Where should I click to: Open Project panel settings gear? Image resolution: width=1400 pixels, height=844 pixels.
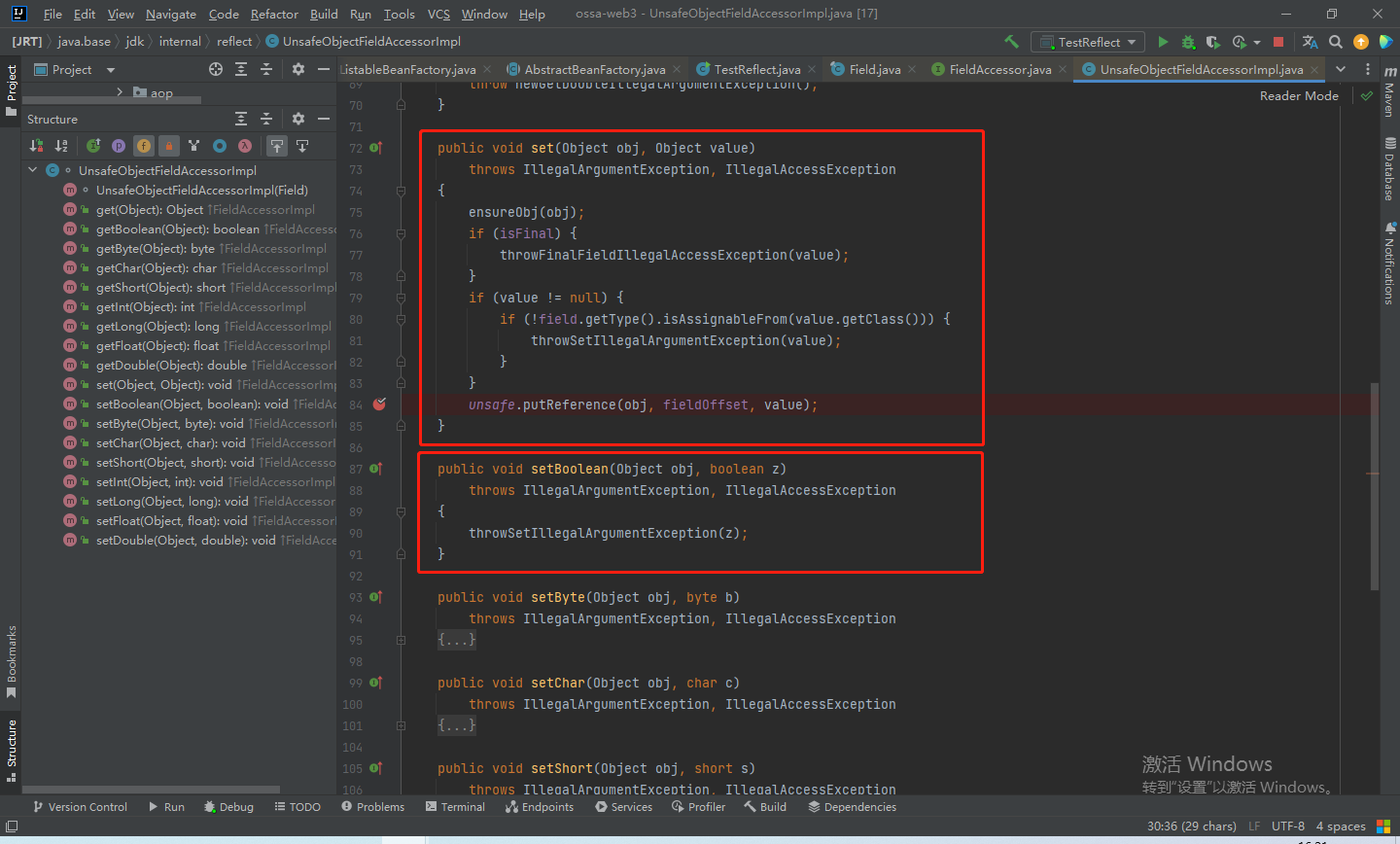tap(298, 69)
